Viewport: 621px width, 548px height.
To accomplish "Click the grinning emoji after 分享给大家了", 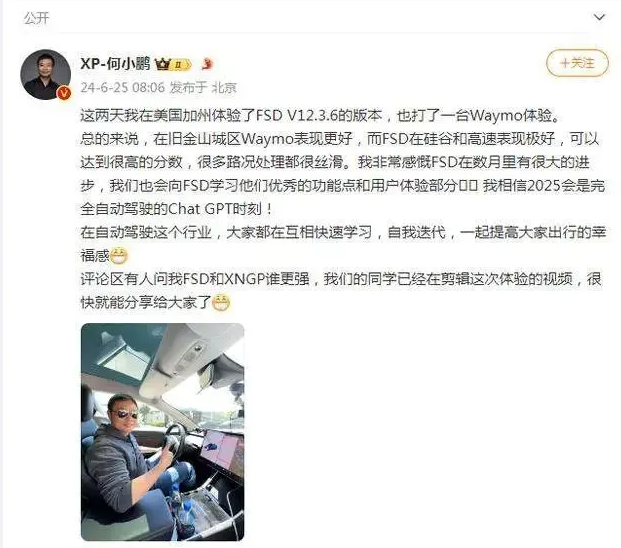I will pos(221,303).
